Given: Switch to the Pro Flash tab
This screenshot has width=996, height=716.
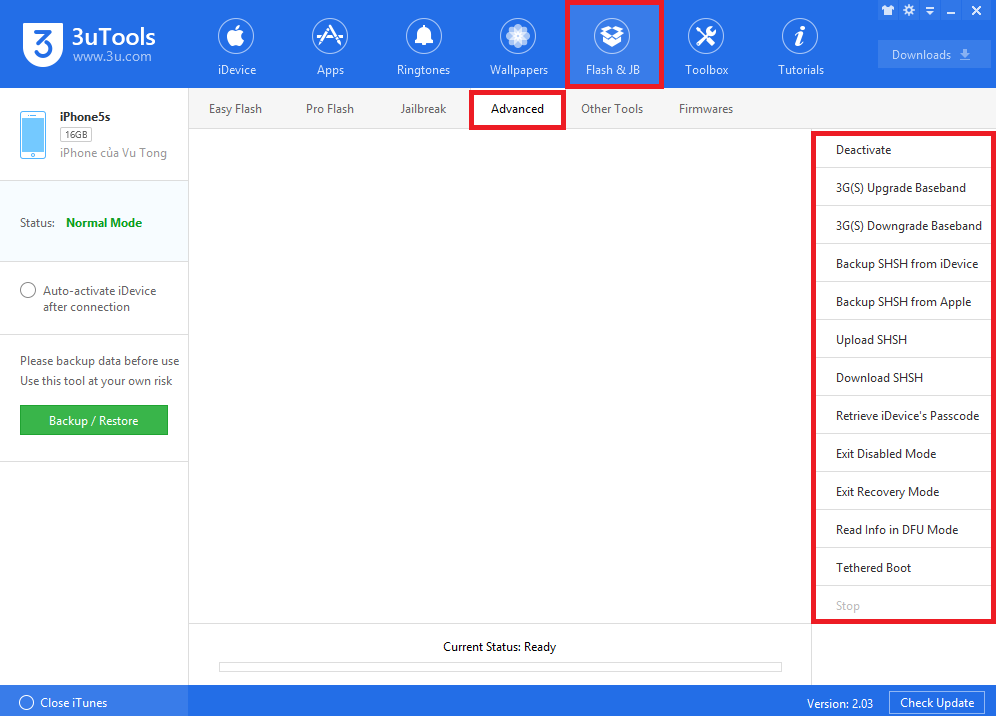Looking at the screenshot, I should click(330, 109).
